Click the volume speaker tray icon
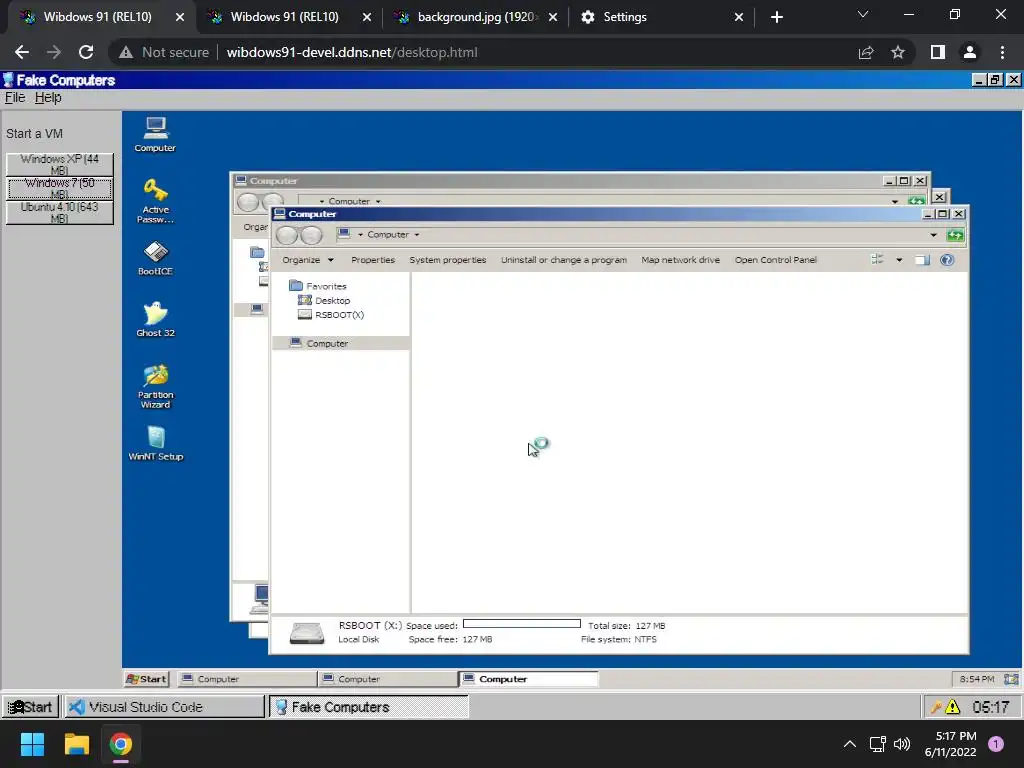The height and width of the screenshot is (768, 1024). tap(902, 744)
